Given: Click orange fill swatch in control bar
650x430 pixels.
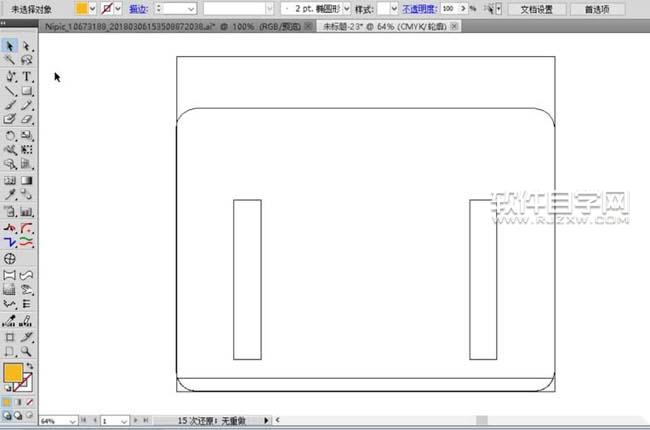Looking at the screenshot, I should (82, 8).
